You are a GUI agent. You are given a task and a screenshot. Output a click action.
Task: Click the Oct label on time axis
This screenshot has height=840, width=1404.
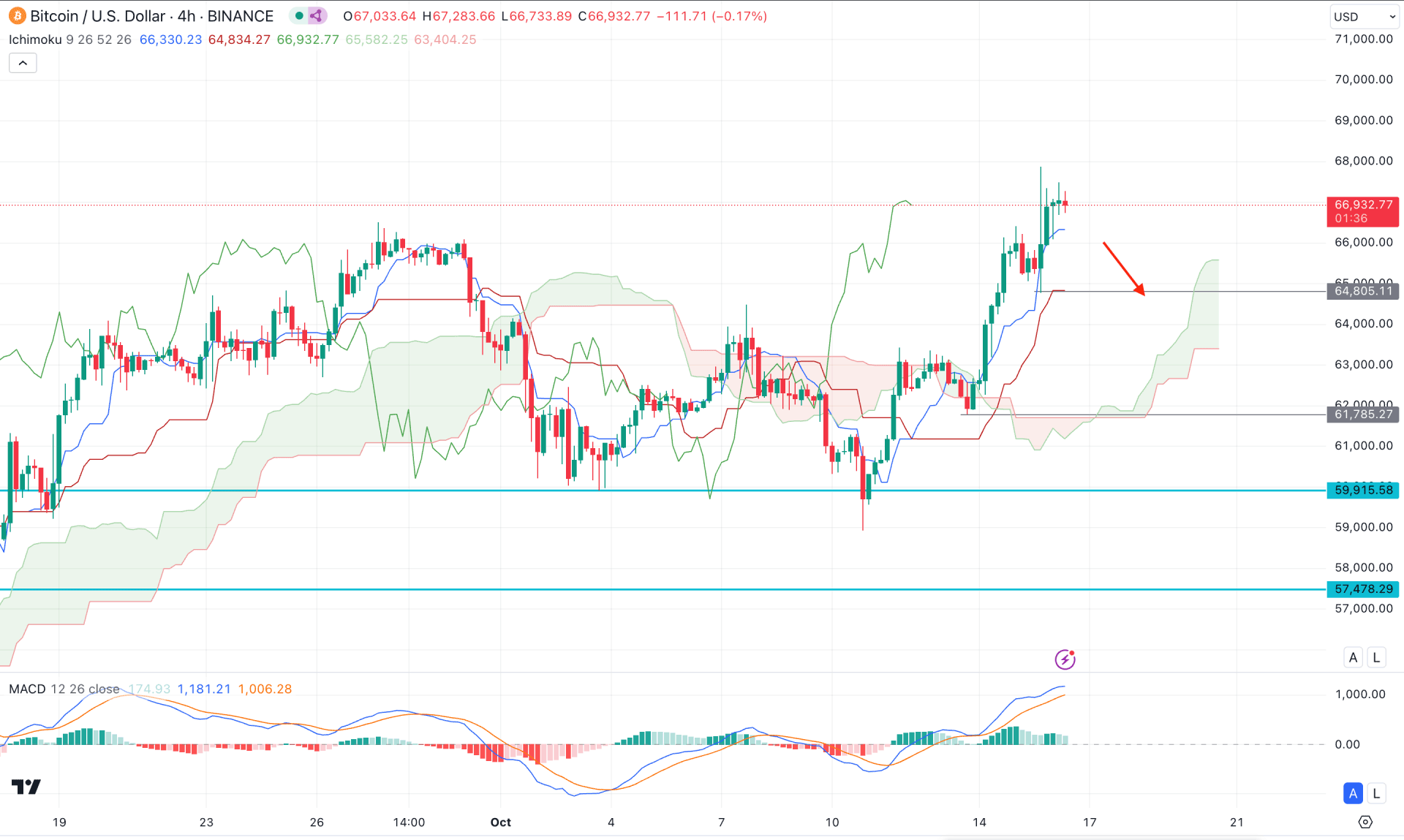(x=501, y=822)
